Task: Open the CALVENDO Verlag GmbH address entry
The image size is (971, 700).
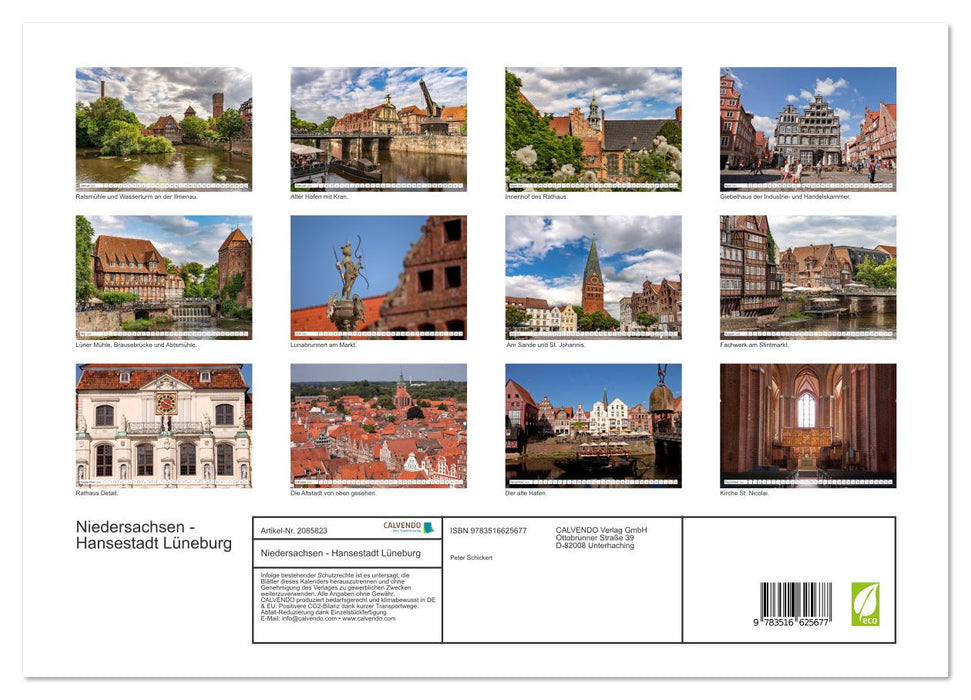Action: click(x=600, y=536)
